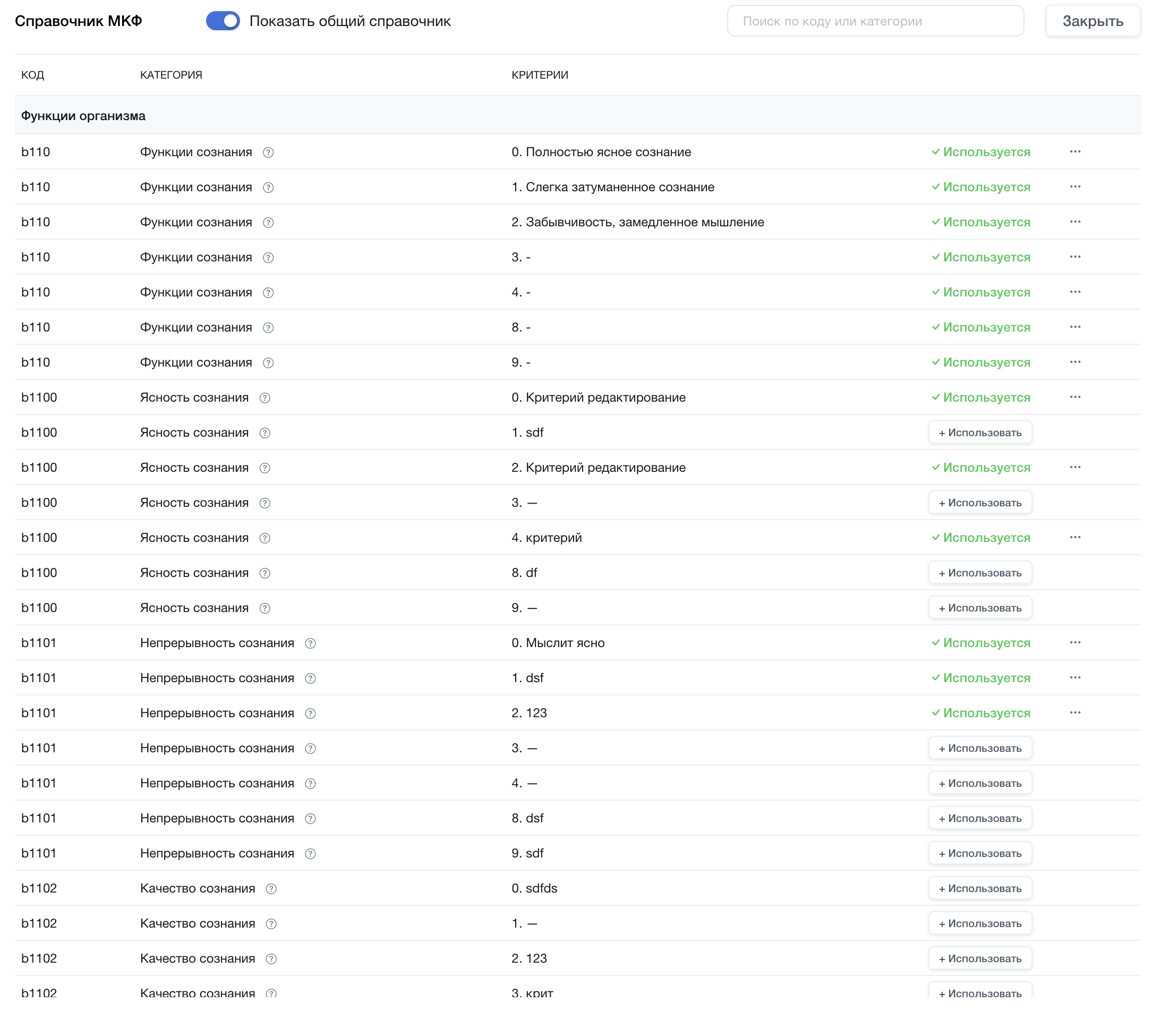Click 'Использовать' for b1100 '8. df'
The height and width of the screenshot is (1036, 1161).
tap(979, 573)
